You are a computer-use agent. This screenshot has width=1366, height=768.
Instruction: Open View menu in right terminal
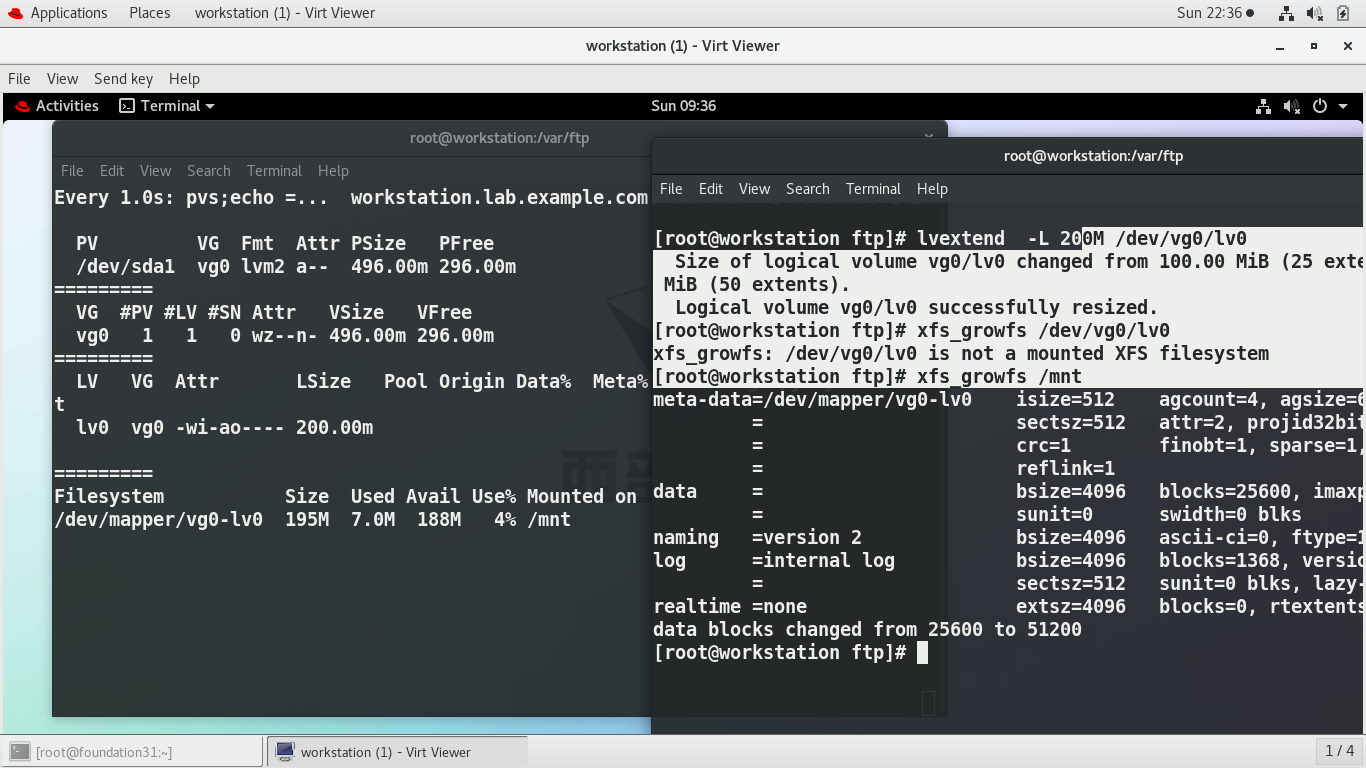(754, 189)
